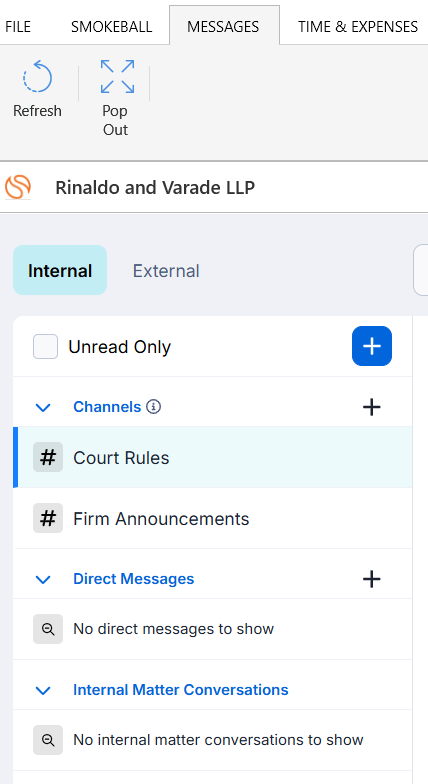
Task: Open the TIME & EXPENSES tab
Action: pos(358,26)
